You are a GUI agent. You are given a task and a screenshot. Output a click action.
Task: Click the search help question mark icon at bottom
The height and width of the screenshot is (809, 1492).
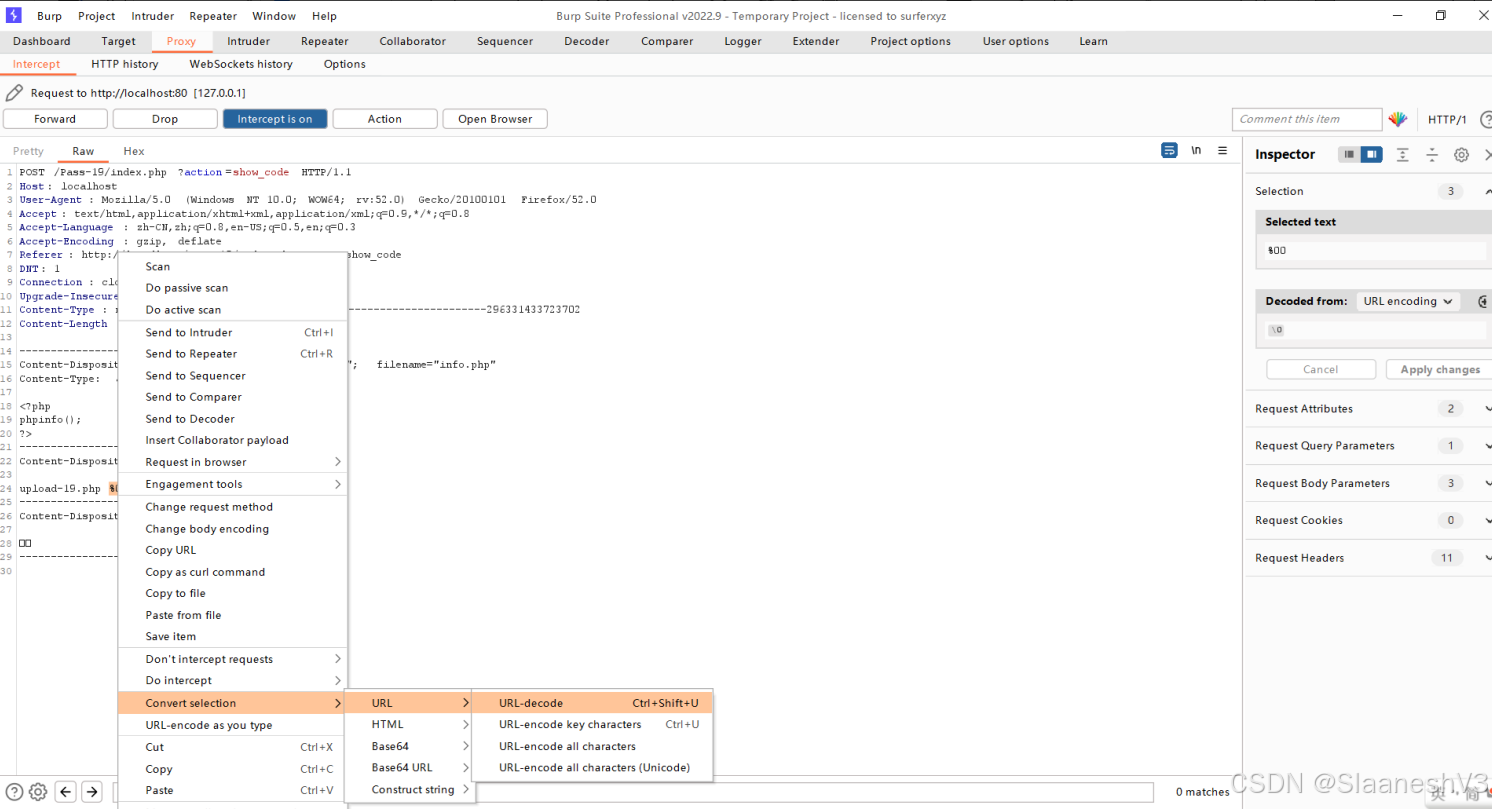point(15,792)
